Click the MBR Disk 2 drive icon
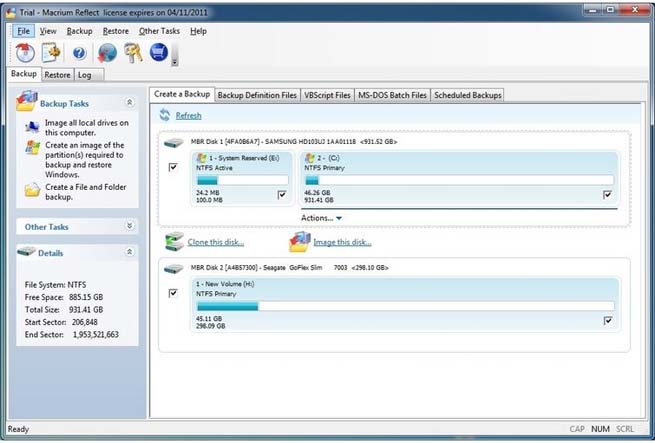The image size is (655, 443). pos(174,269)
